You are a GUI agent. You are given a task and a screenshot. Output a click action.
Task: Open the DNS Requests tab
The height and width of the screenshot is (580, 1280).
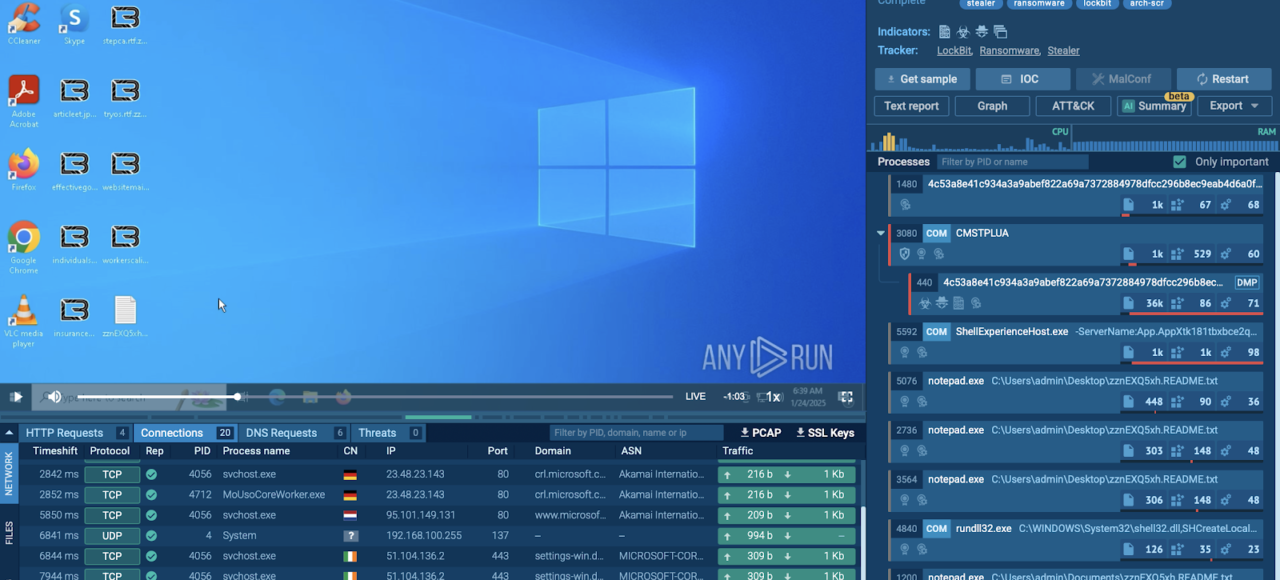294,433
